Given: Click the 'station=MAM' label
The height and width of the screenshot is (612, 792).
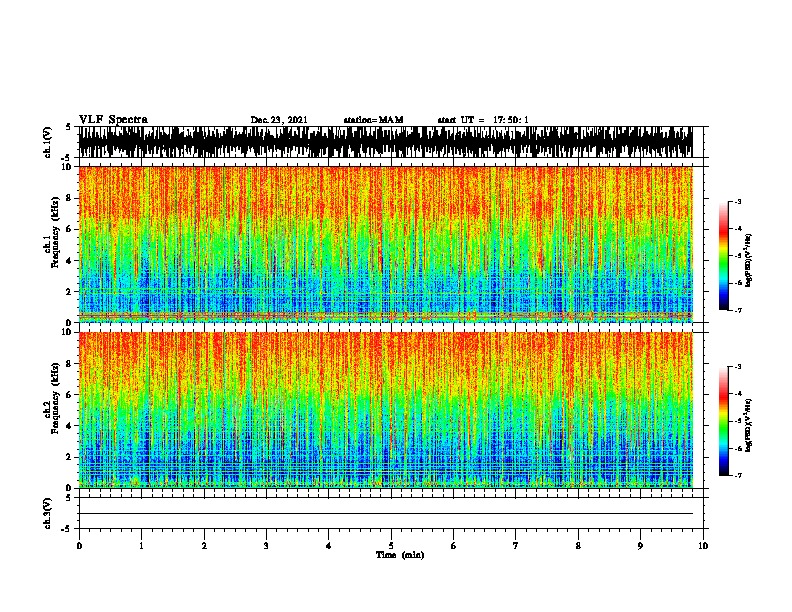Looking at the screenshot, I should click(373, 120).
